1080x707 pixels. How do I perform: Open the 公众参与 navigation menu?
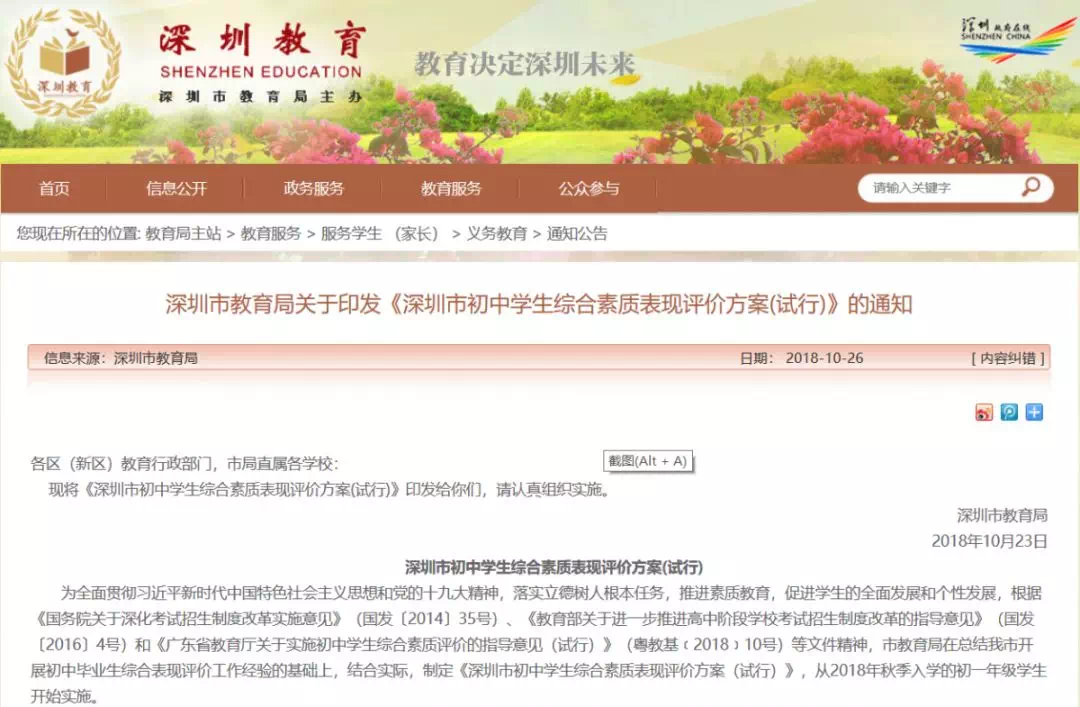tap(589, 188)
